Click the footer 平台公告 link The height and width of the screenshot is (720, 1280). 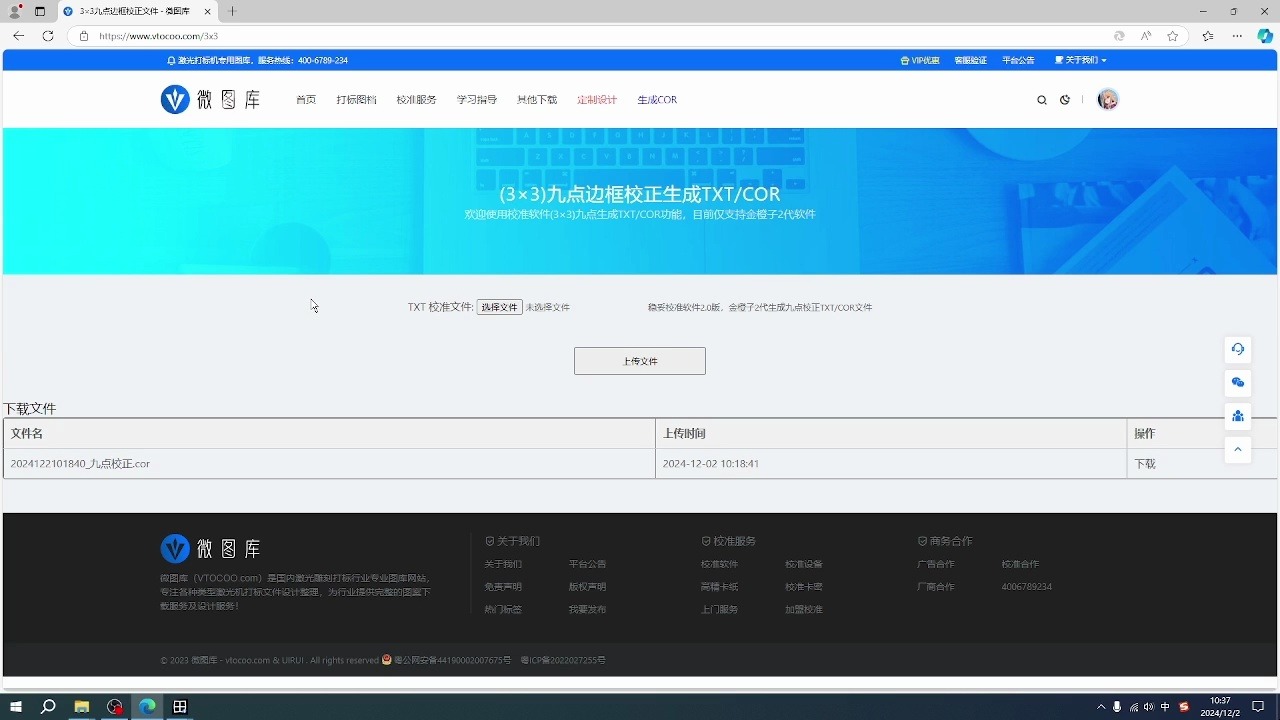(587, 564)
